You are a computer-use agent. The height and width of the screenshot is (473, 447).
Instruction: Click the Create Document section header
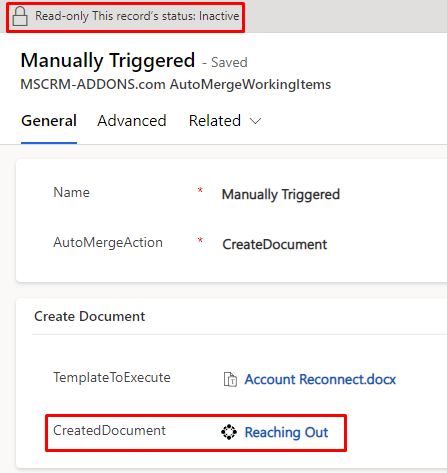point(90,316)
